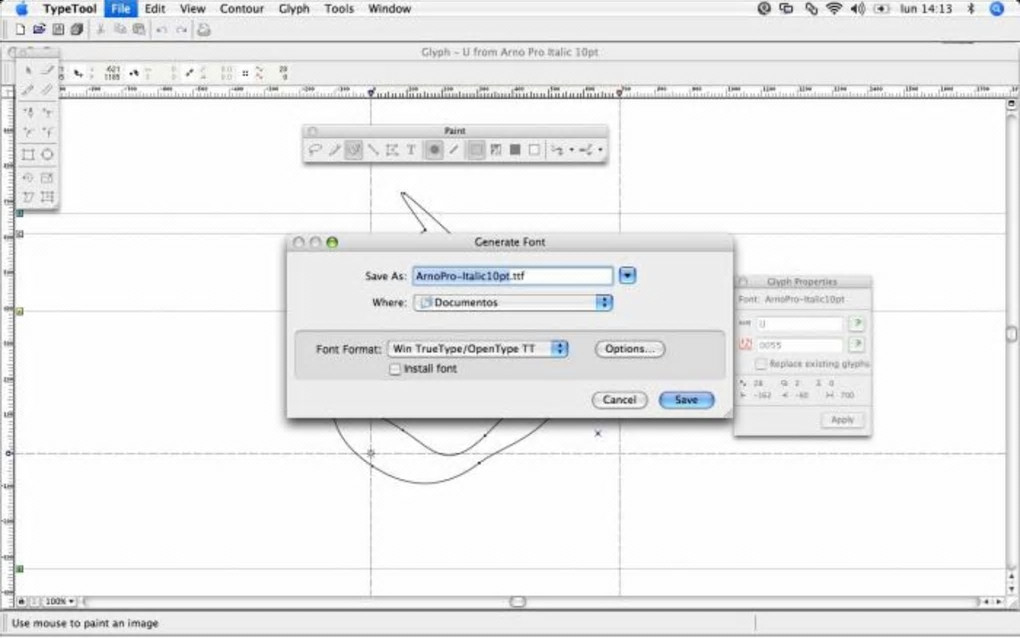Open the Contour menu
The image size is (1020, 638).
click(x=242, y=8)
